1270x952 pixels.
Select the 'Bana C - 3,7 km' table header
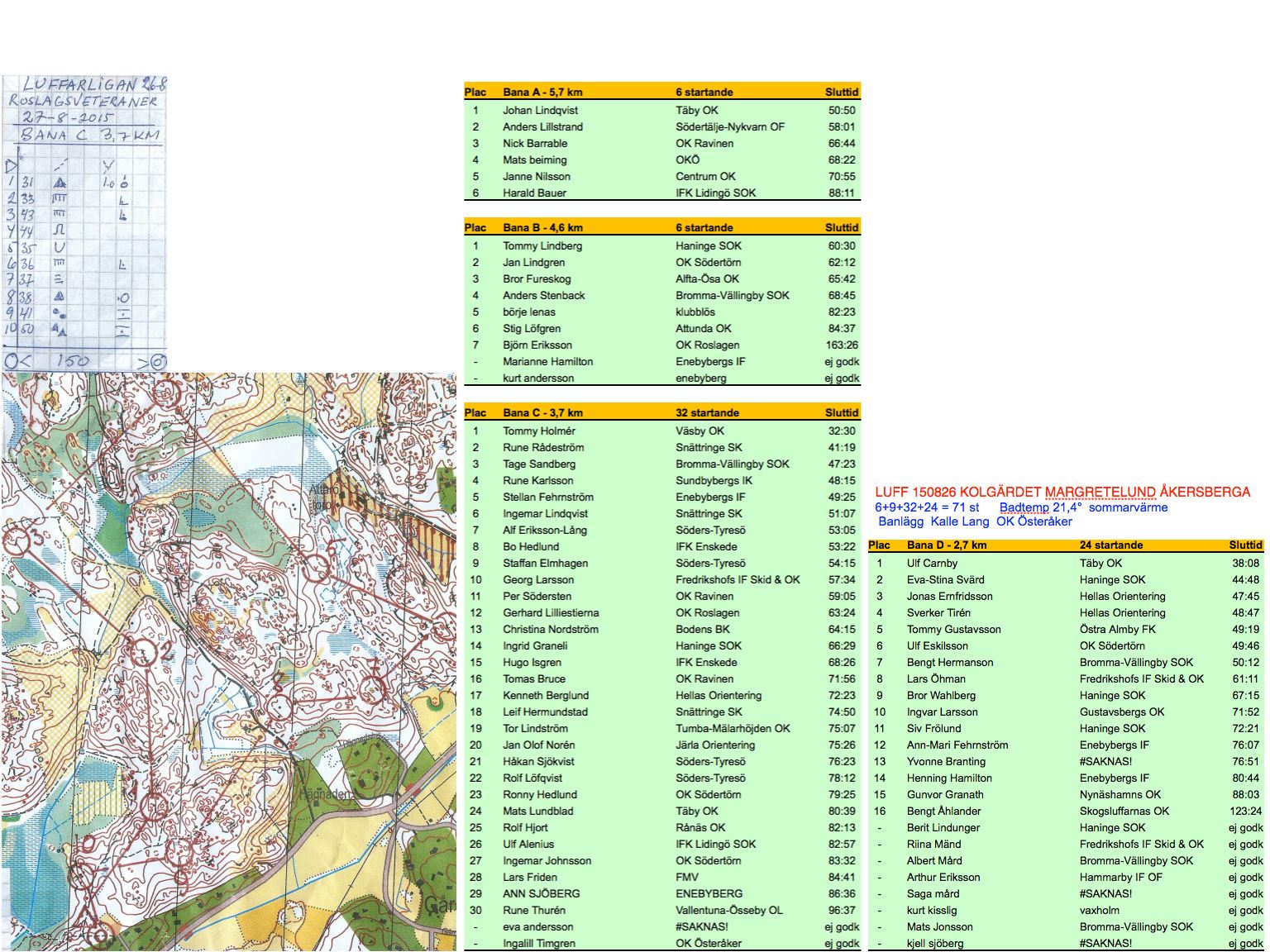542,412
